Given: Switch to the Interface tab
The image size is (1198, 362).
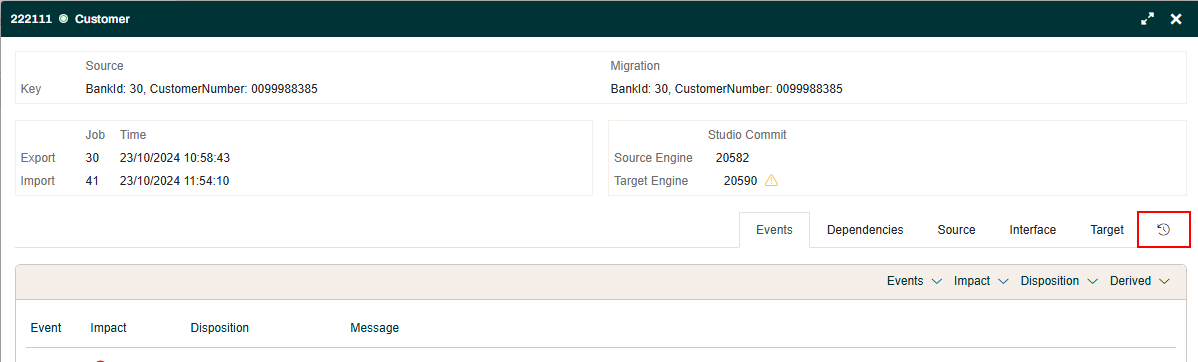Looking at the screenshot, I should [1032, 230].
